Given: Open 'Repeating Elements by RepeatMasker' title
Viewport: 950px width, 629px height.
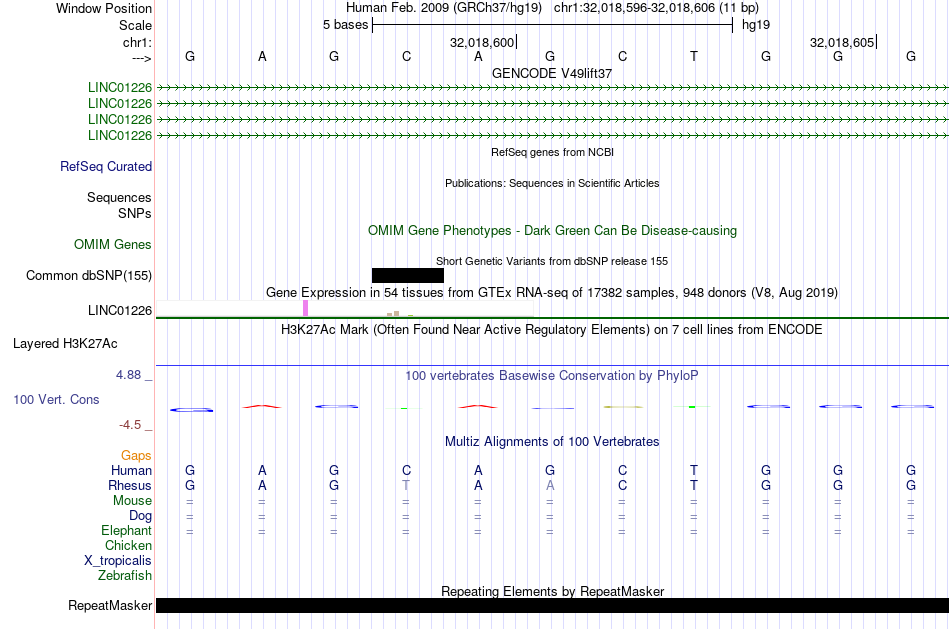Looking at the screenshot, I should pyautogui.click(x=552, y=591).
